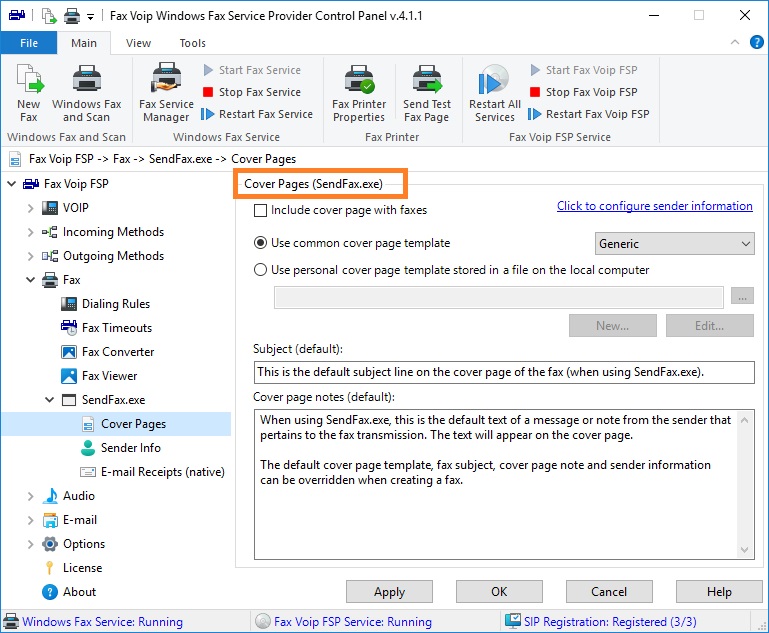Click the OK button
Viewport: 769px width, 633px height.
tap(499, 592)
